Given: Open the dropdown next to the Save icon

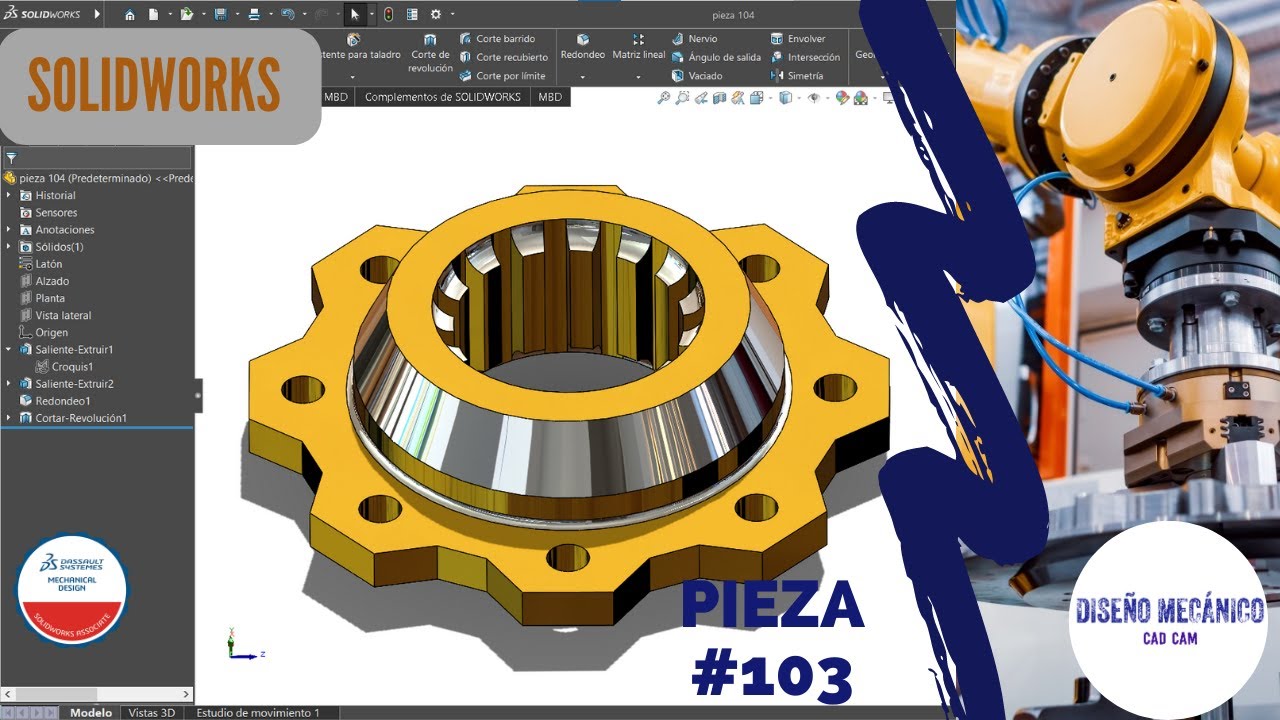Looking at the screenshot, I should tap(235, 14).
